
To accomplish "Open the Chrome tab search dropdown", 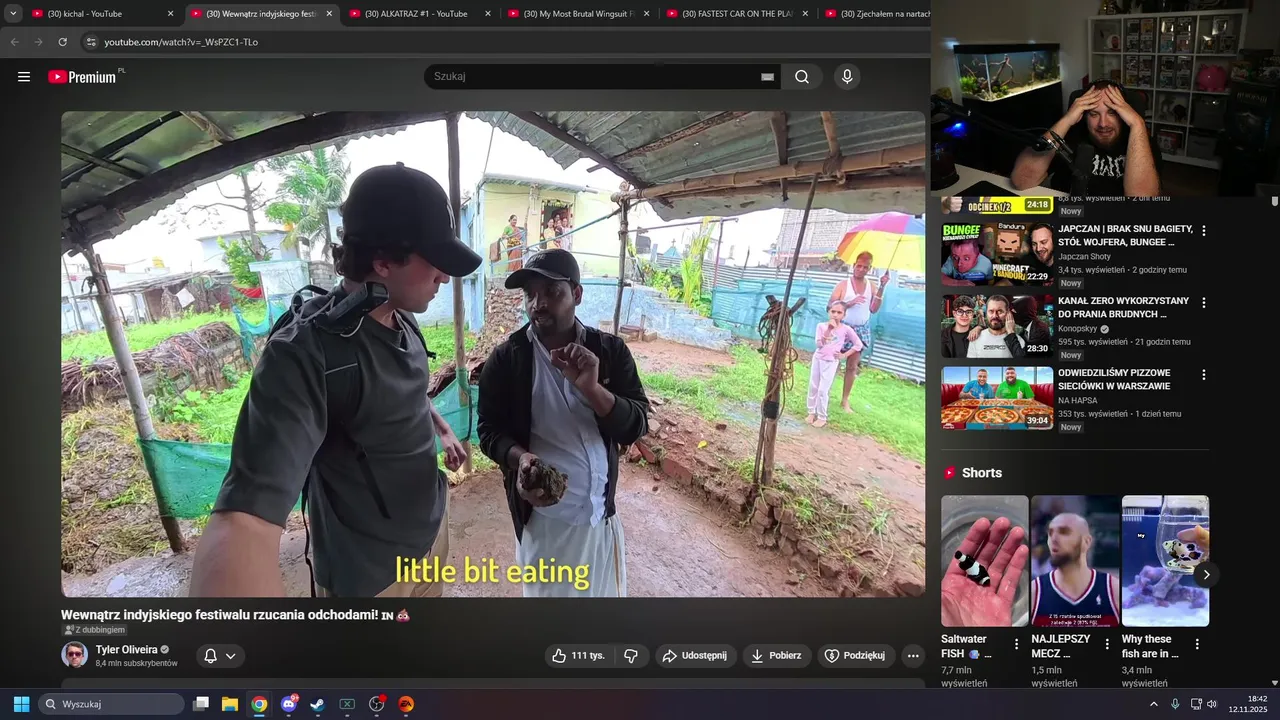I will point(13,14).
